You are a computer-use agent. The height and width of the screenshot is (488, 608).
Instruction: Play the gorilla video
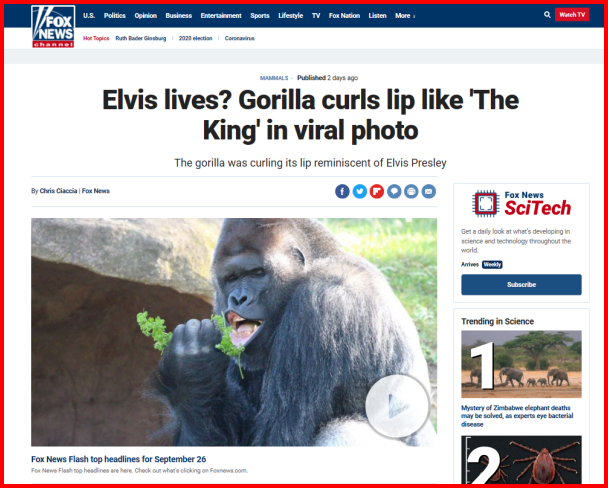tap(397, 406)
